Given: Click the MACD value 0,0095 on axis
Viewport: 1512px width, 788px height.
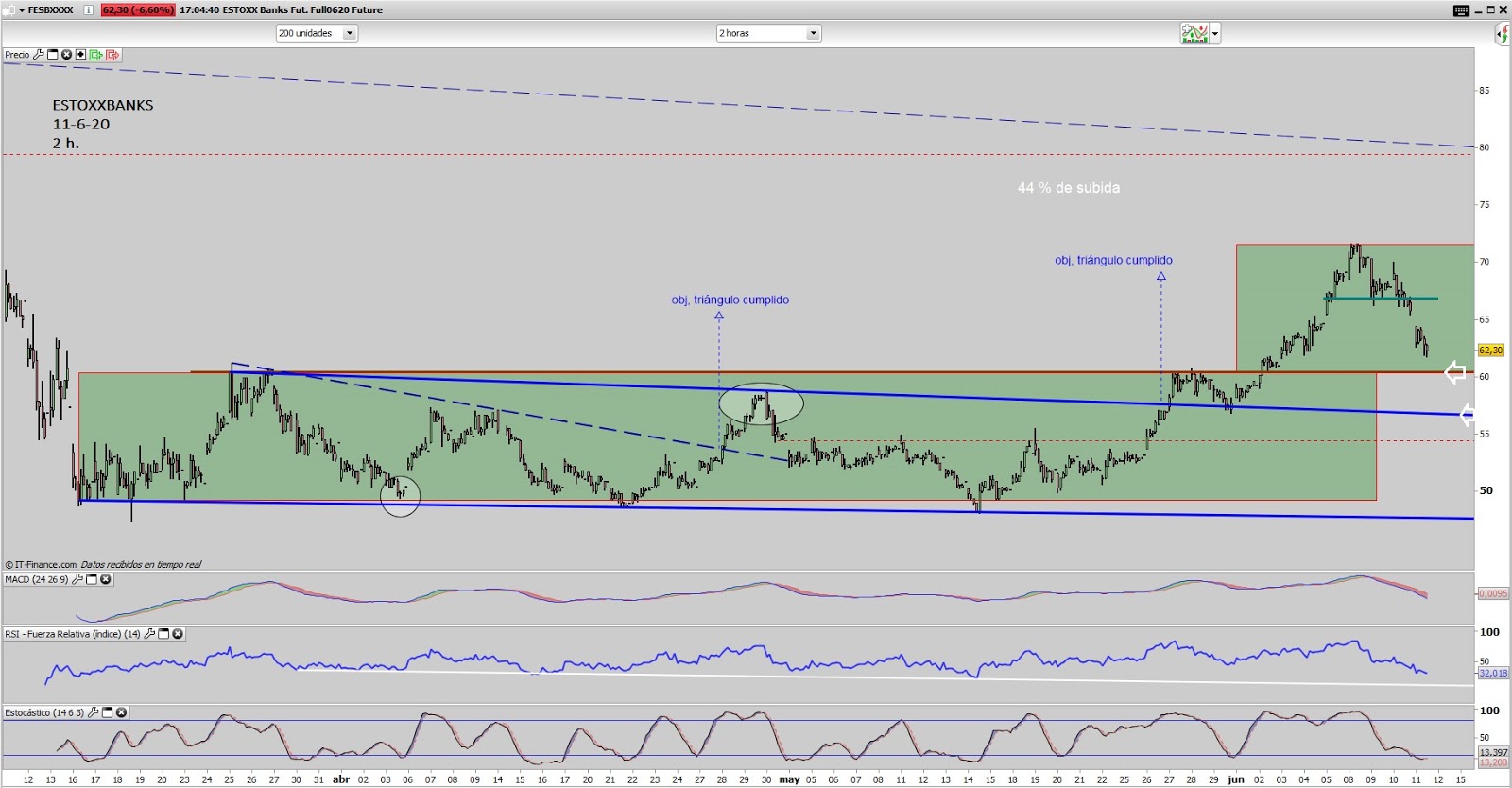Looking at the screenshot, I should [1493, 593].
